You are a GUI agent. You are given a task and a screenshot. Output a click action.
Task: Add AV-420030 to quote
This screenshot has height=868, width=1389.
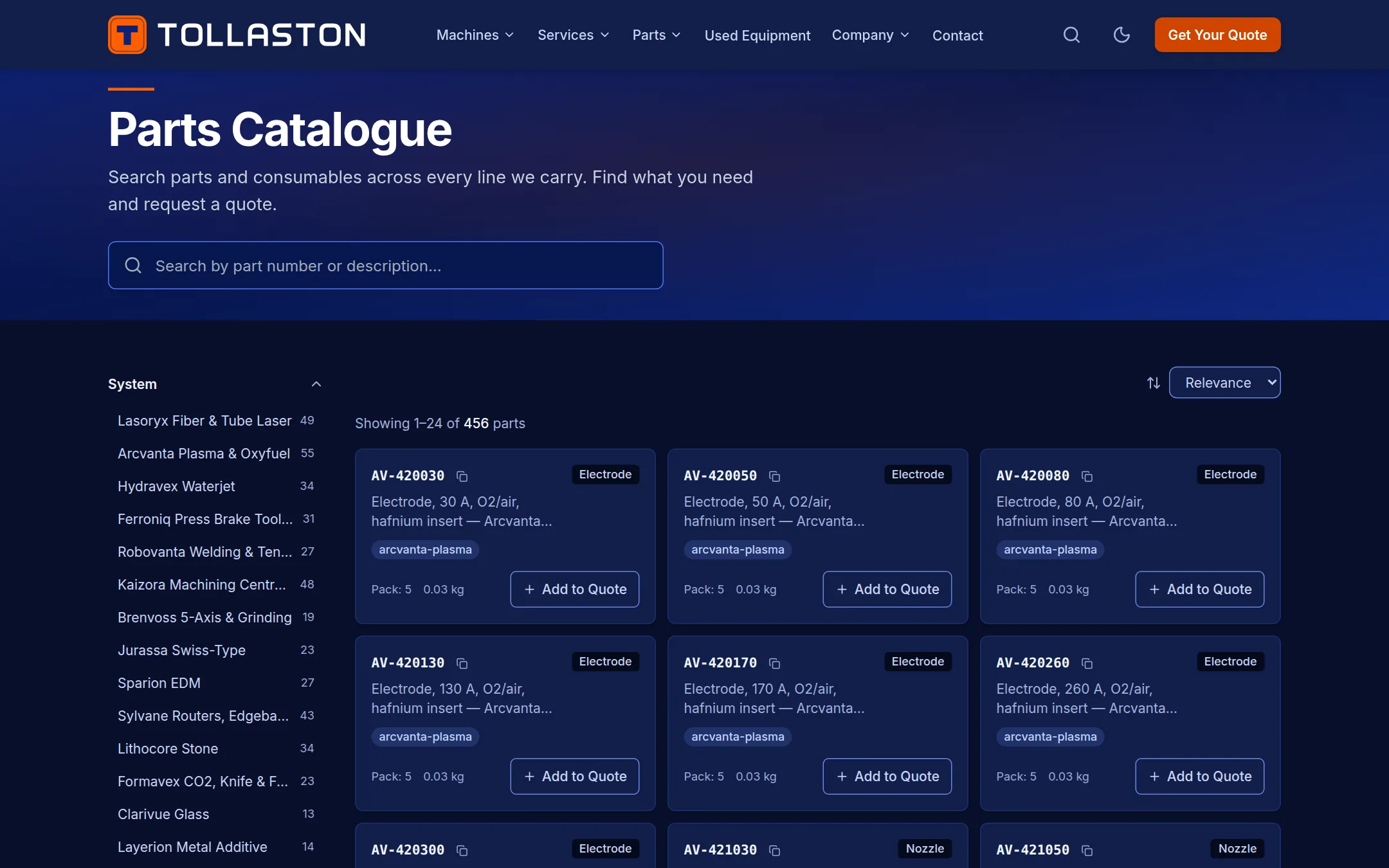pos(574,589)
